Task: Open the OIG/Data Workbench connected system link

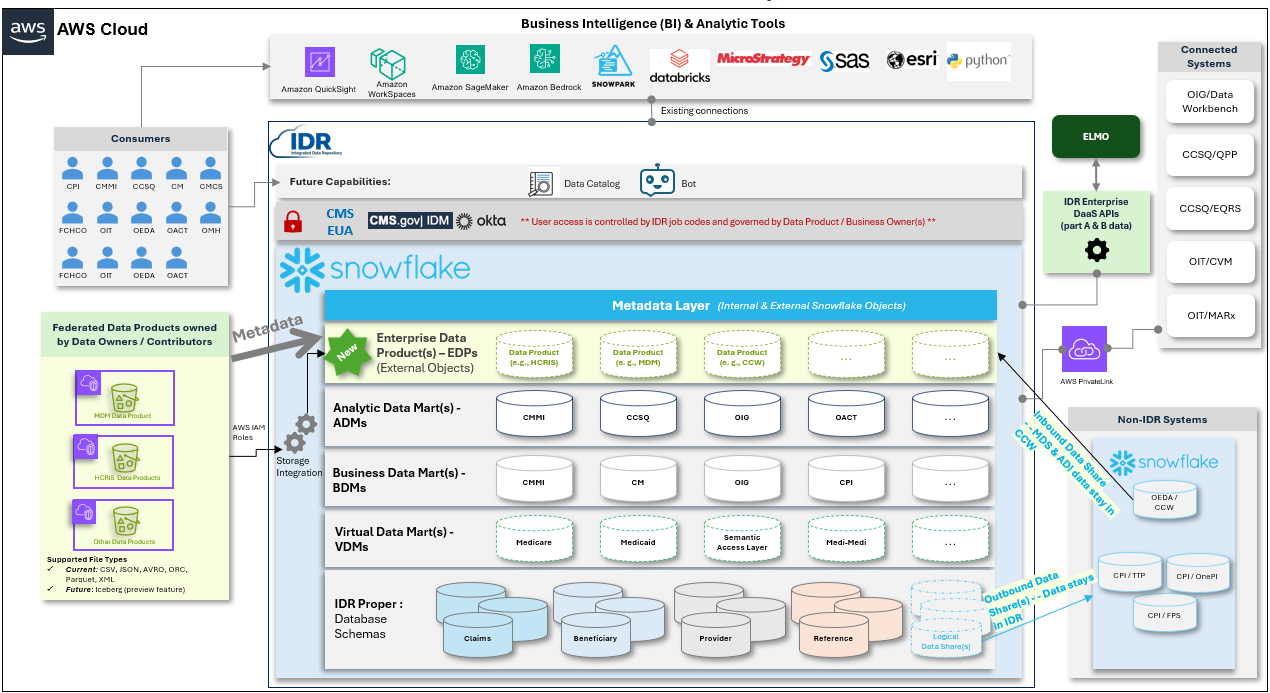Action: pos(1209,101)
